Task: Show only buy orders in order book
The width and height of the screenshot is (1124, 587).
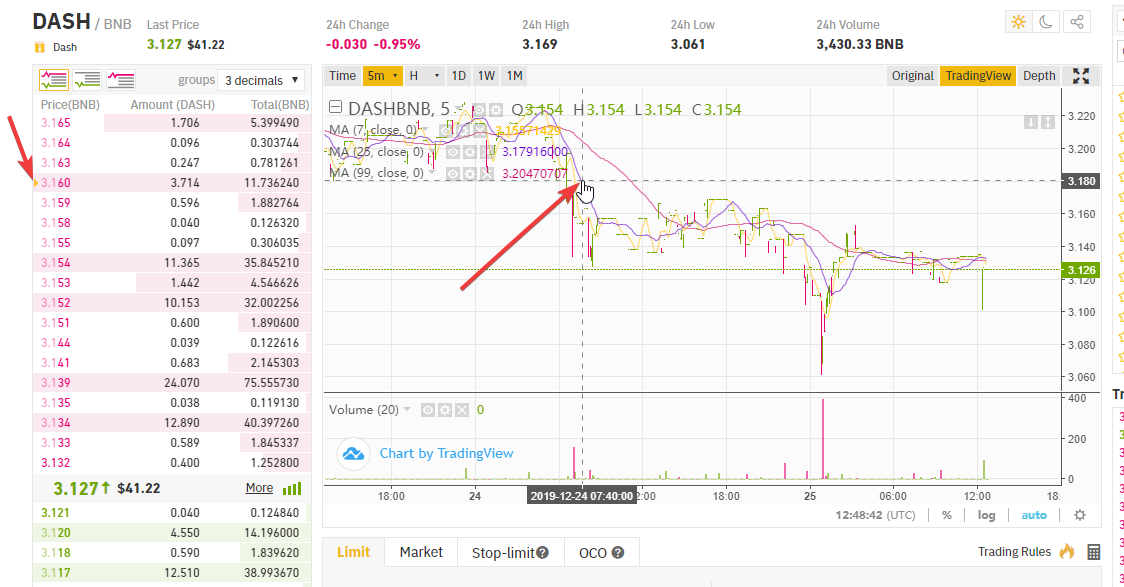Action: pyautogui.click(x=87, y=79)
